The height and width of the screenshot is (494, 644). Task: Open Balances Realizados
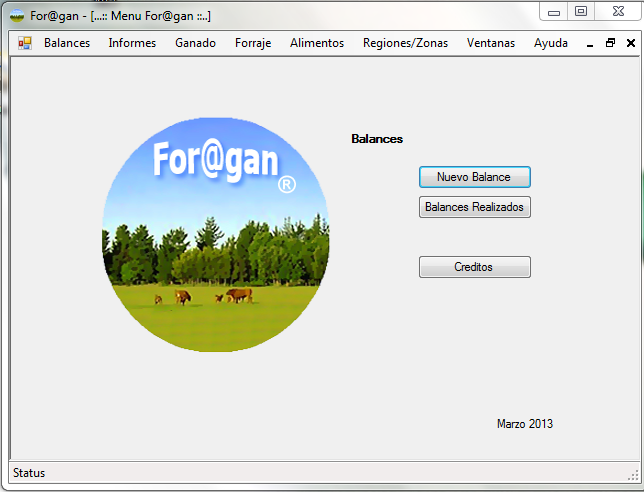474,207
